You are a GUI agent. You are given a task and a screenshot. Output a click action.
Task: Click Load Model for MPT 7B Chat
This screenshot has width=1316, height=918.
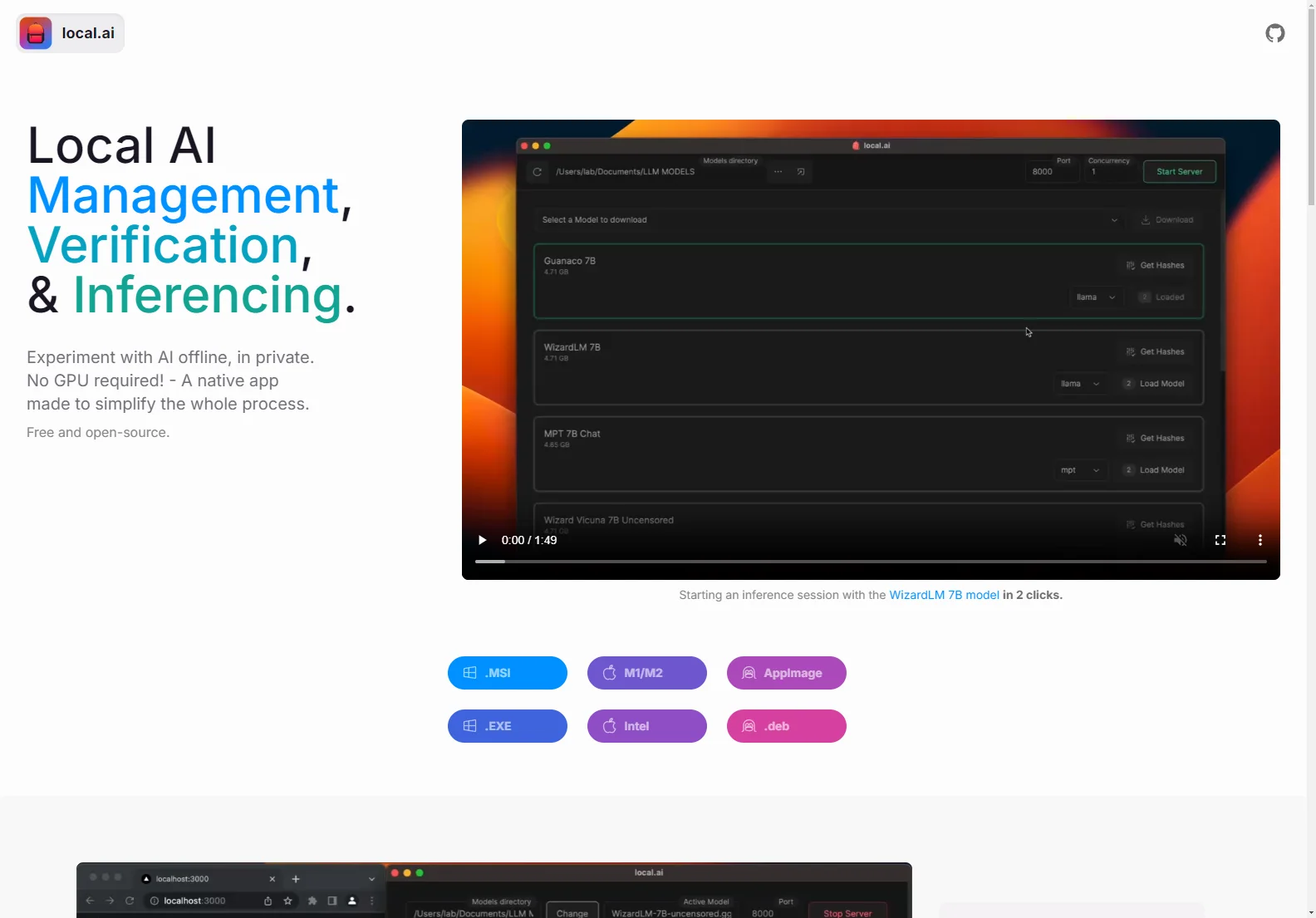[x=1154, y=470]
